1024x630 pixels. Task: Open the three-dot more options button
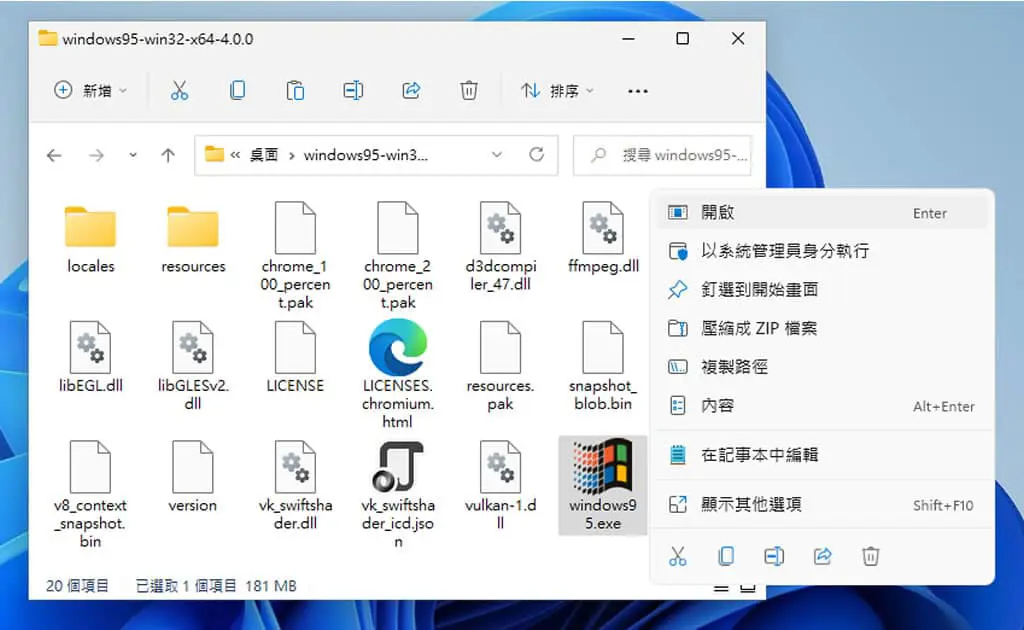point(637,91)
